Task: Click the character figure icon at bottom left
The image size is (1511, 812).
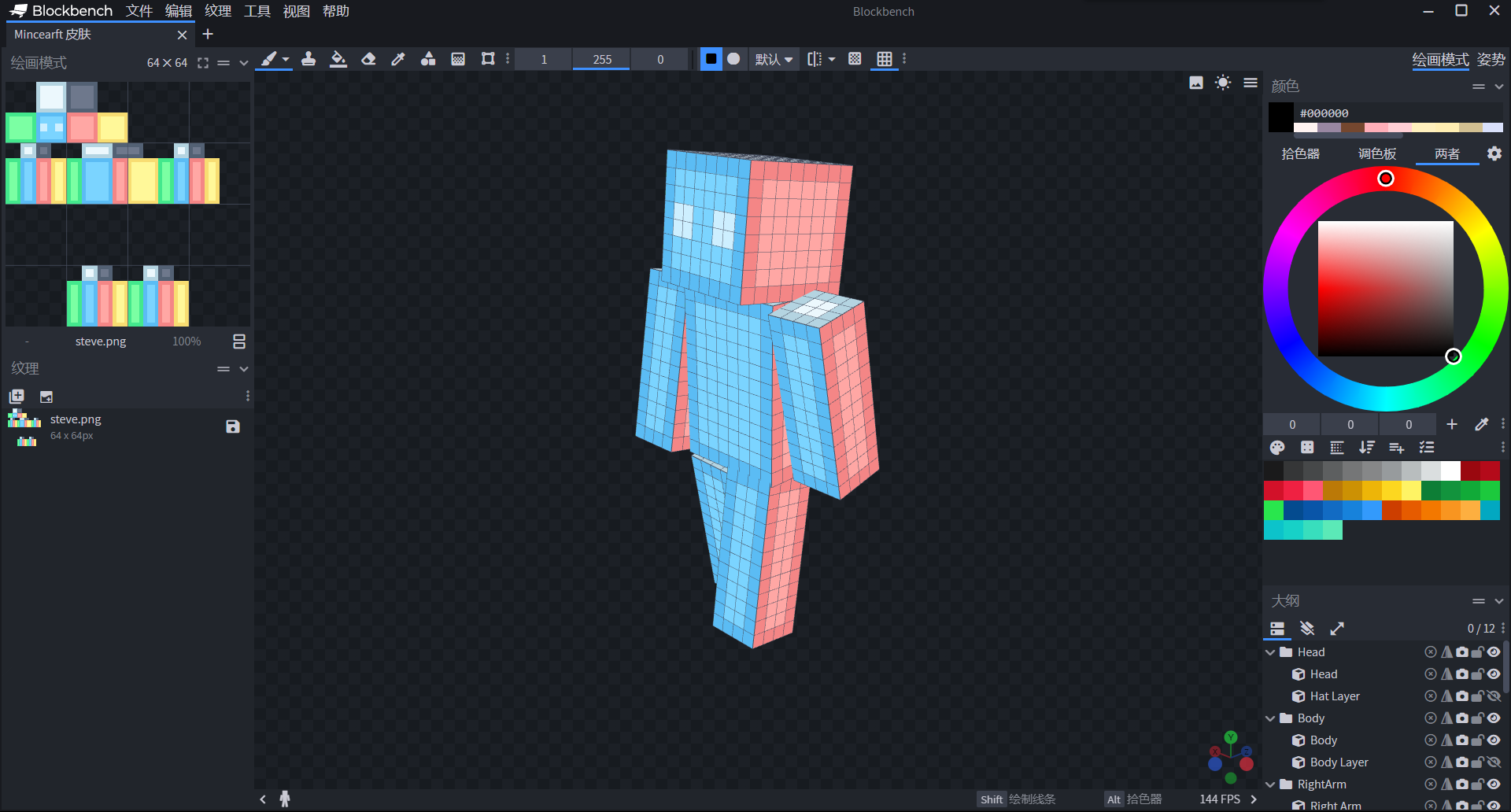Action: [x=285, y=799]
